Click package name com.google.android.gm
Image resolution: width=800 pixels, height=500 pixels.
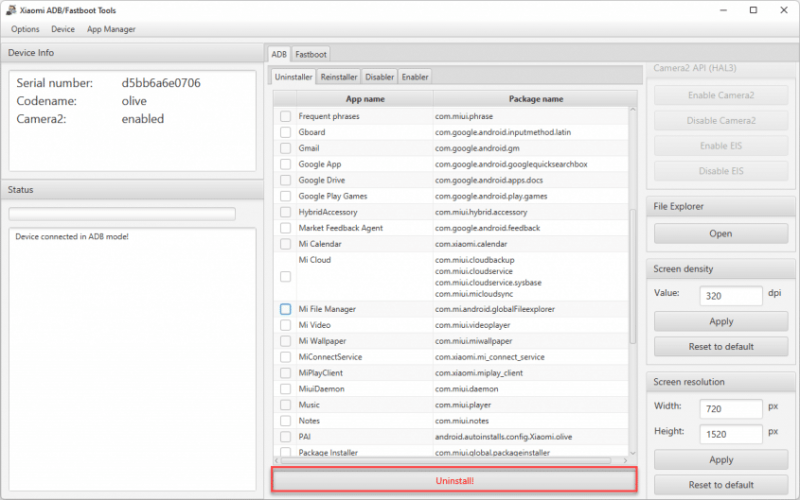coord(477,148)
